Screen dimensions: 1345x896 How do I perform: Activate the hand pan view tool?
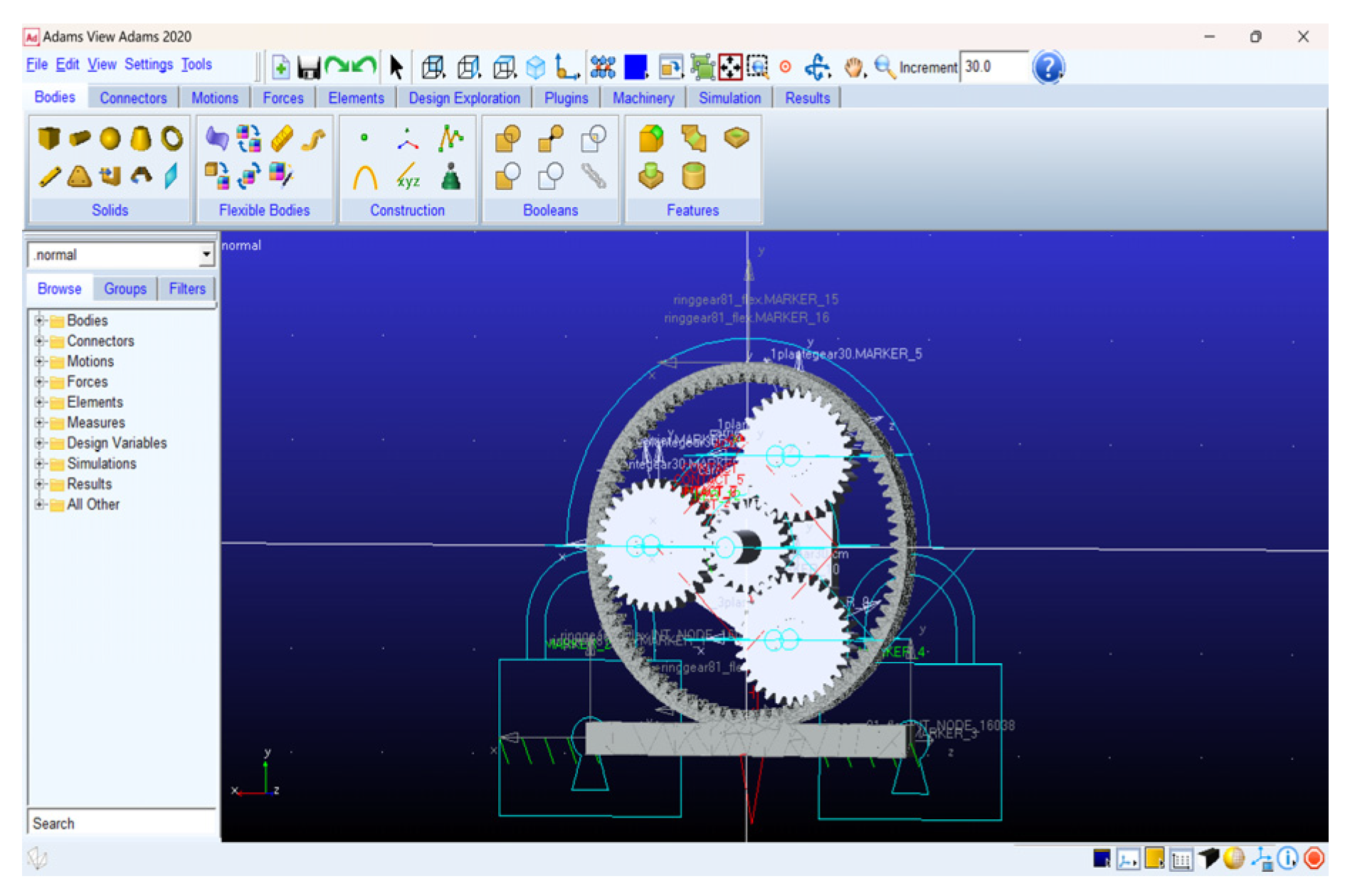click(853, 68)
